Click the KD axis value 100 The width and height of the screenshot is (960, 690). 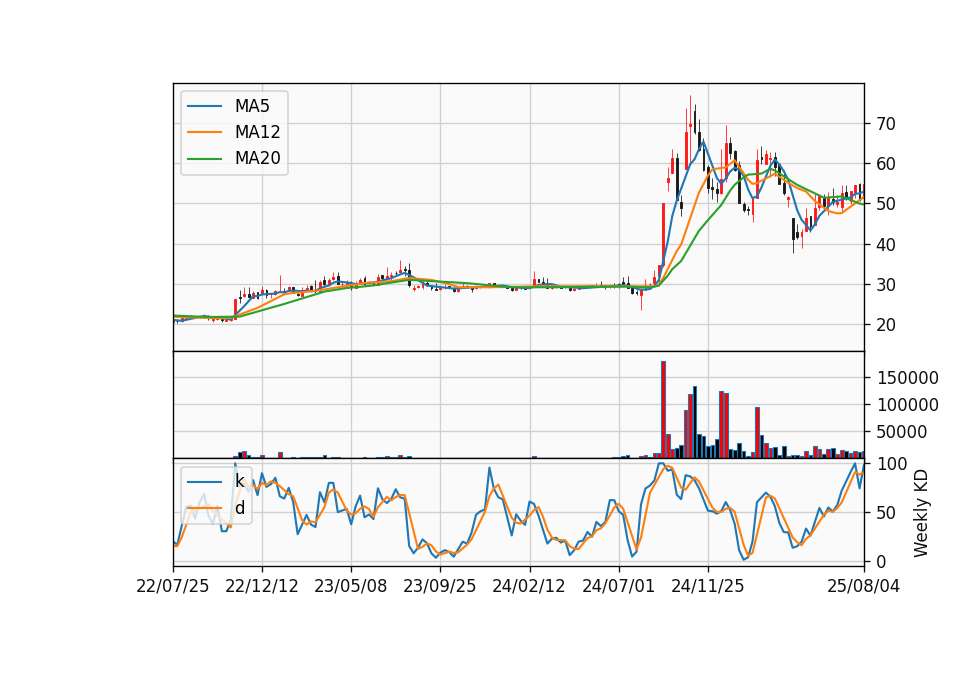[x=891, y=464]
